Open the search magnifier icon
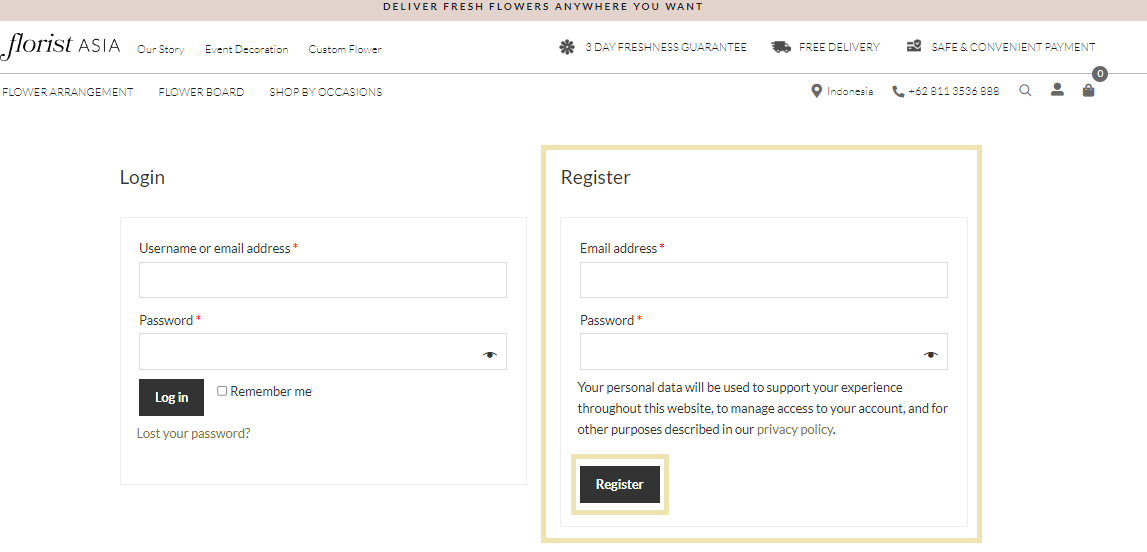1147x552 pixels. pyautogui.click(x=1025, y=91)
